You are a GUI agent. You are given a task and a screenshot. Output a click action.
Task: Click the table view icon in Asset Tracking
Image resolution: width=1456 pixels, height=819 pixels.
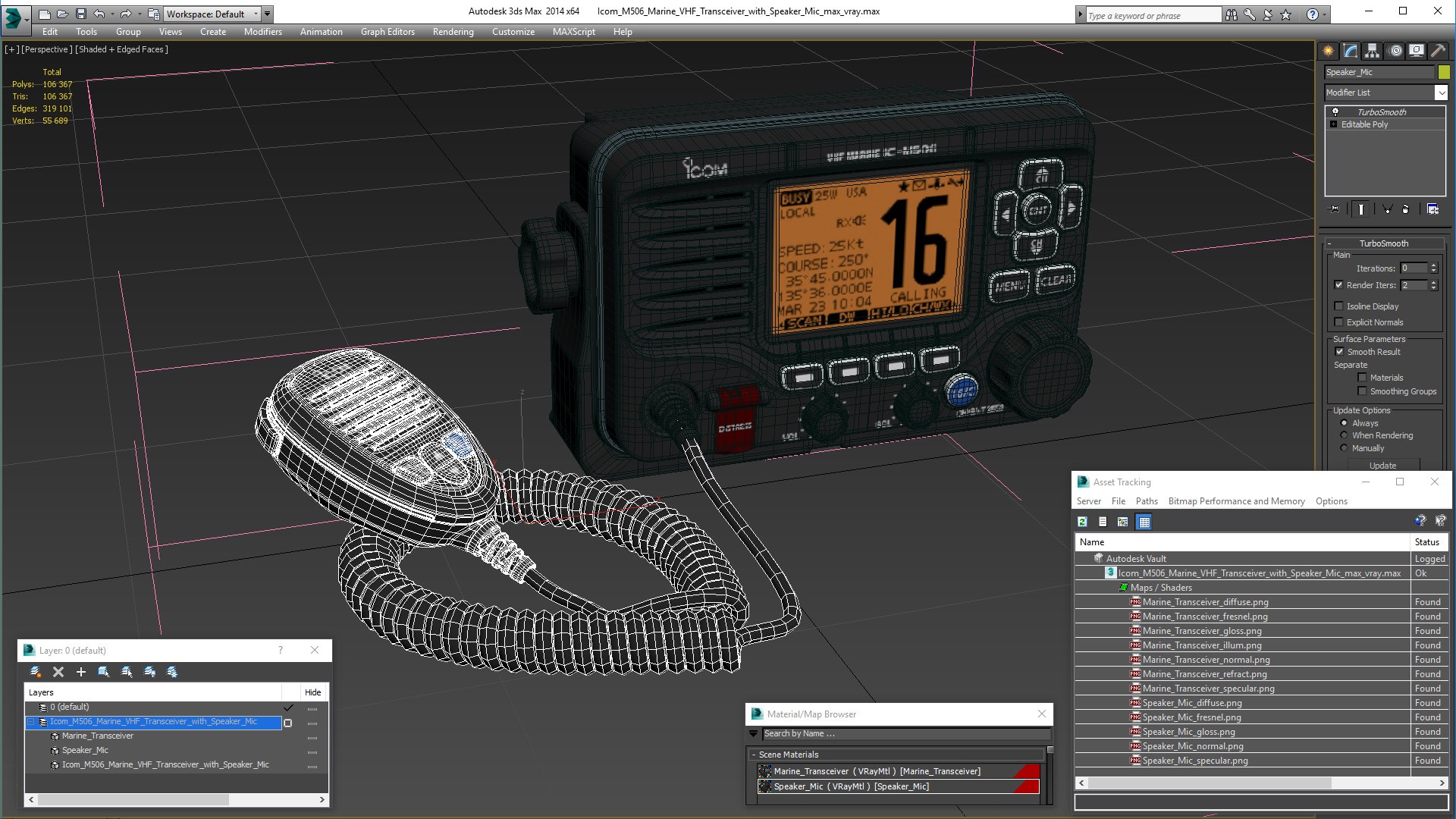pyautogui.click(x=1144, y=522)
